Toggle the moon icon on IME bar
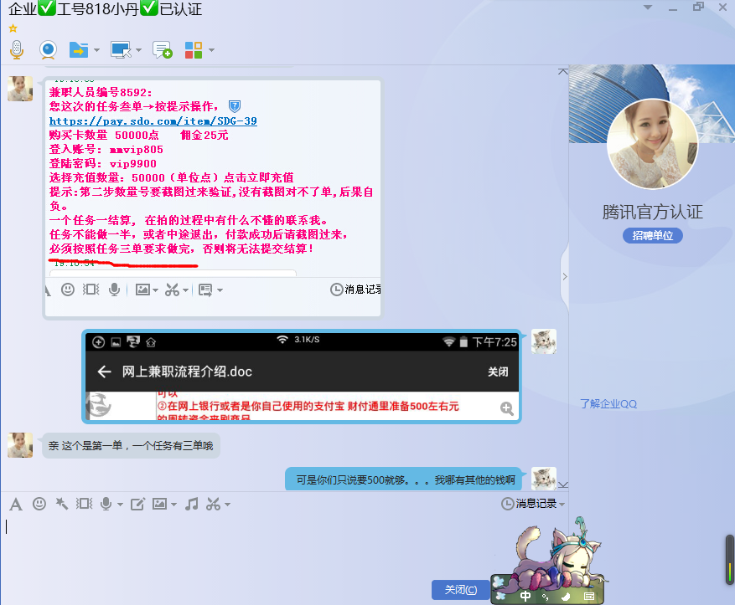The image size is (735, 605). [566, 596]
